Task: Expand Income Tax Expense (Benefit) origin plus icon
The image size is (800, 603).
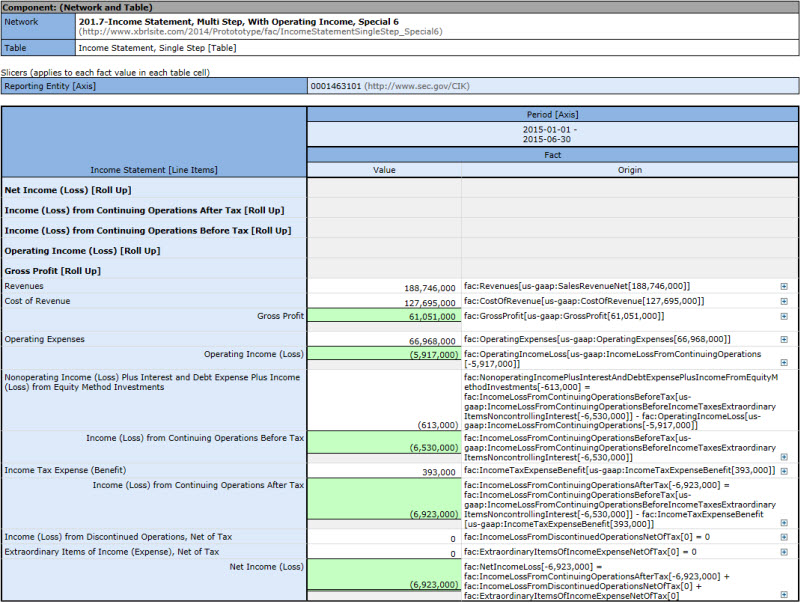Action: tap(784, 471)
